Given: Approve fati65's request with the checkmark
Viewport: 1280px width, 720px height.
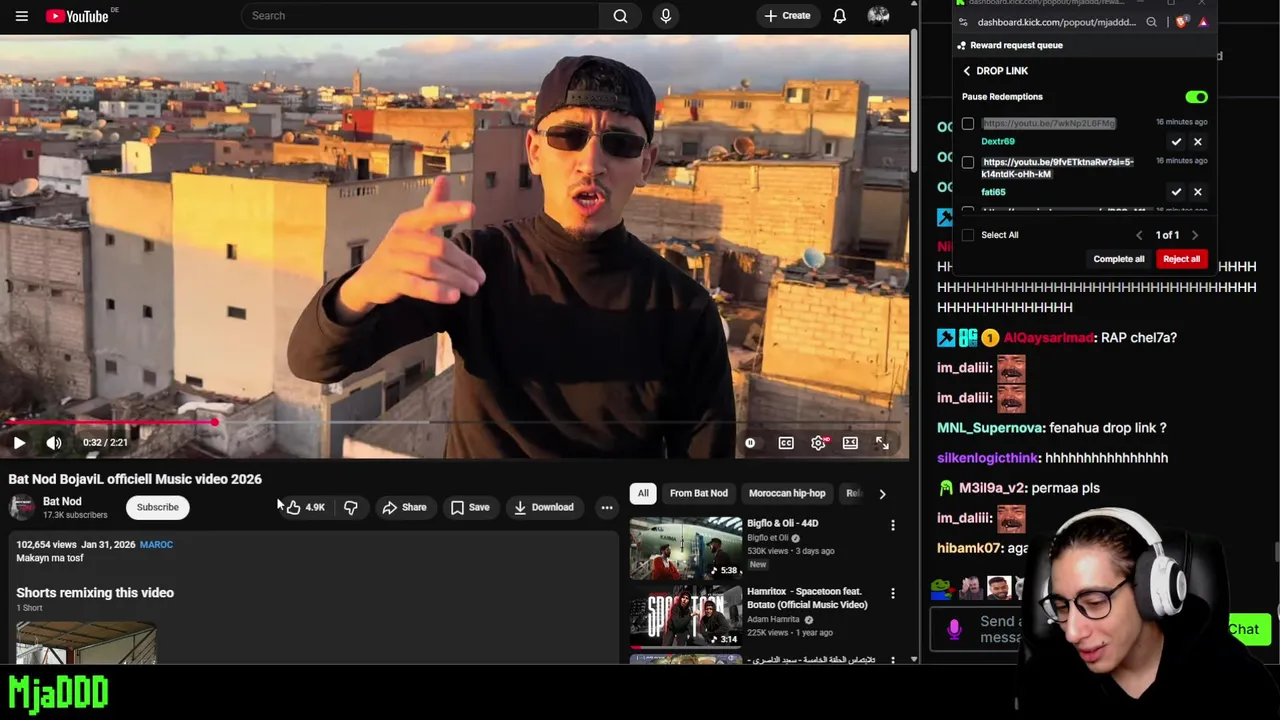Looking at the screenshot, I should pyautogui.click(x=1176, y=192).
